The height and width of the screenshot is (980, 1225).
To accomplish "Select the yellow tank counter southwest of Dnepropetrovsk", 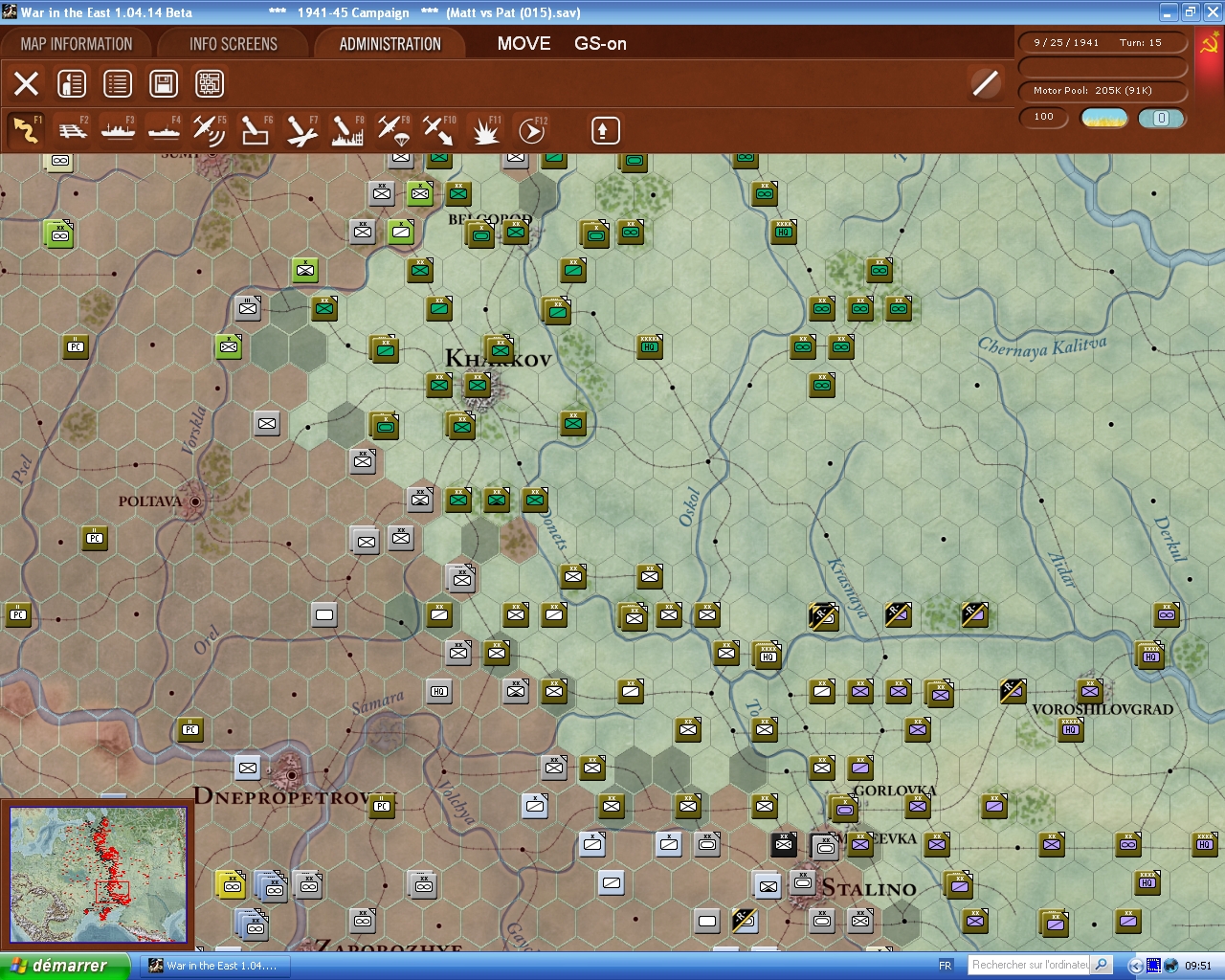I will [x=231, y=884].
